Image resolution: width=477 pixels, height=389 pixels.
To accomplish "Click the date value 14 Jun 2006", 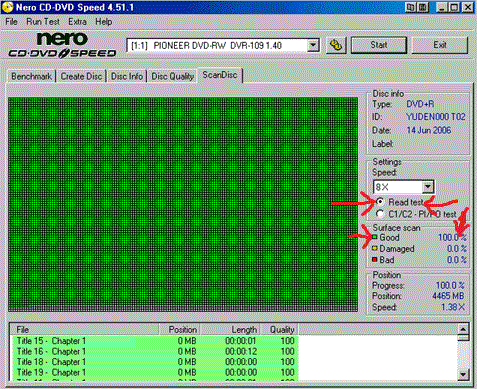I will [x=429, y=130].
